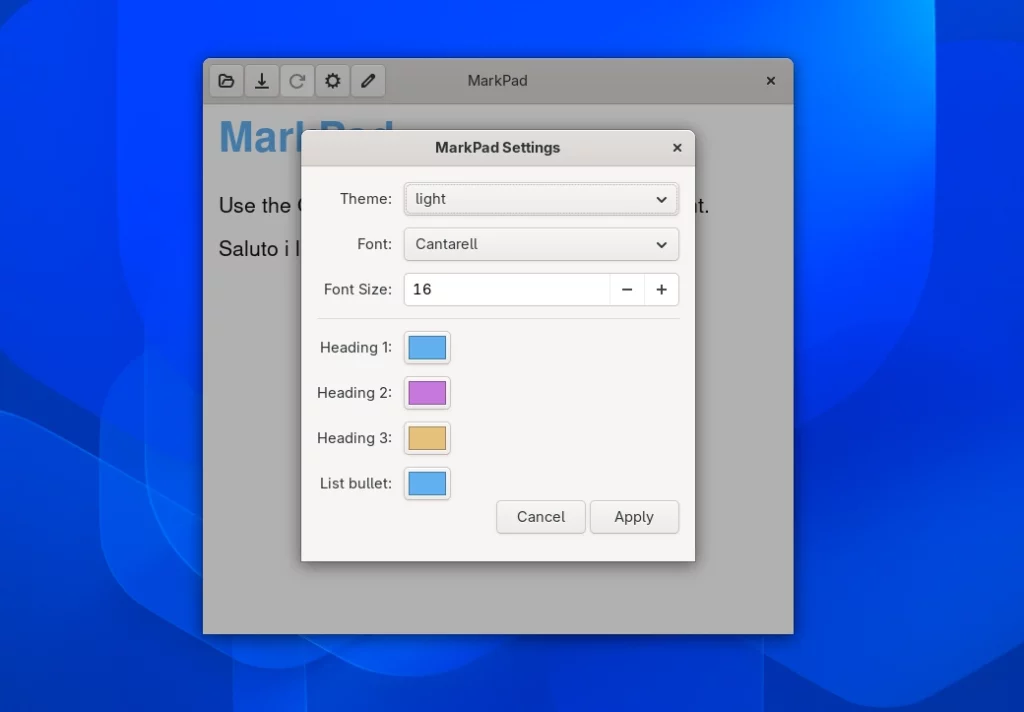Click the 'Heading 3:' label

(355, 438)
